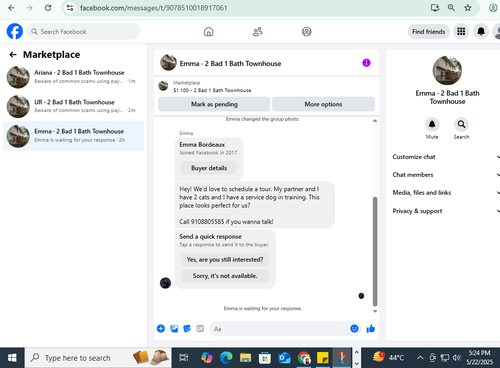Open Emma chat header profile photo
500x368 pixels.
click(168, 63)
